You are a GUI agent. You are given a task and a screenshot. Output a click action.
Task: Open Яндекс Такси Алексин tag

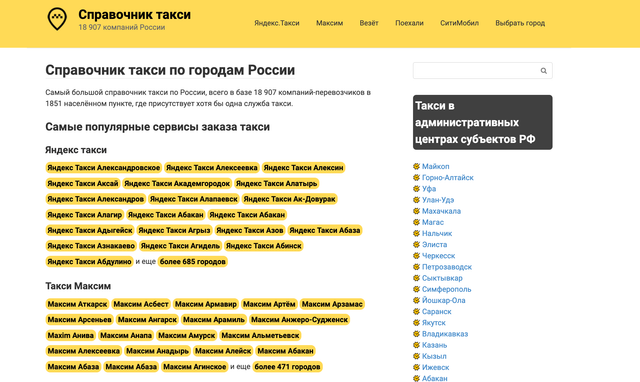coord(303,168)
